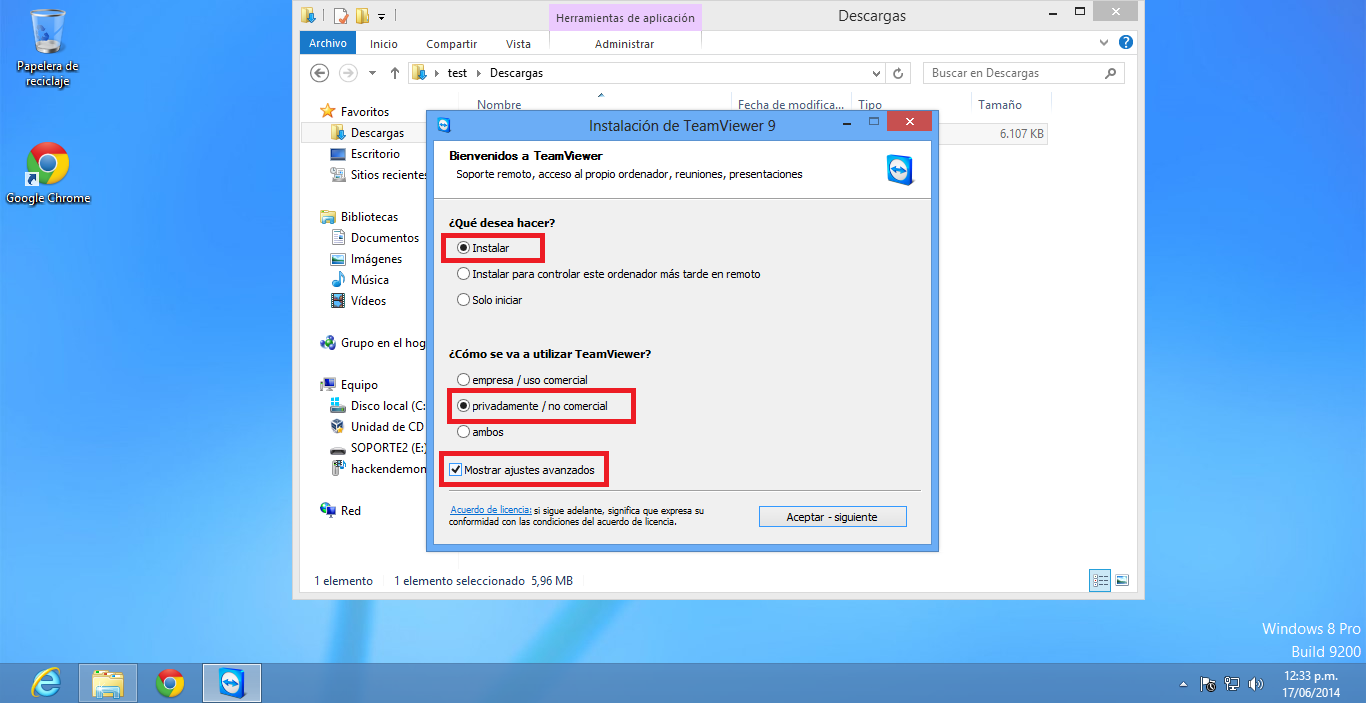
Task: Click the TeamViewer logo in the installer header
Action: click(x=899, y=170)
